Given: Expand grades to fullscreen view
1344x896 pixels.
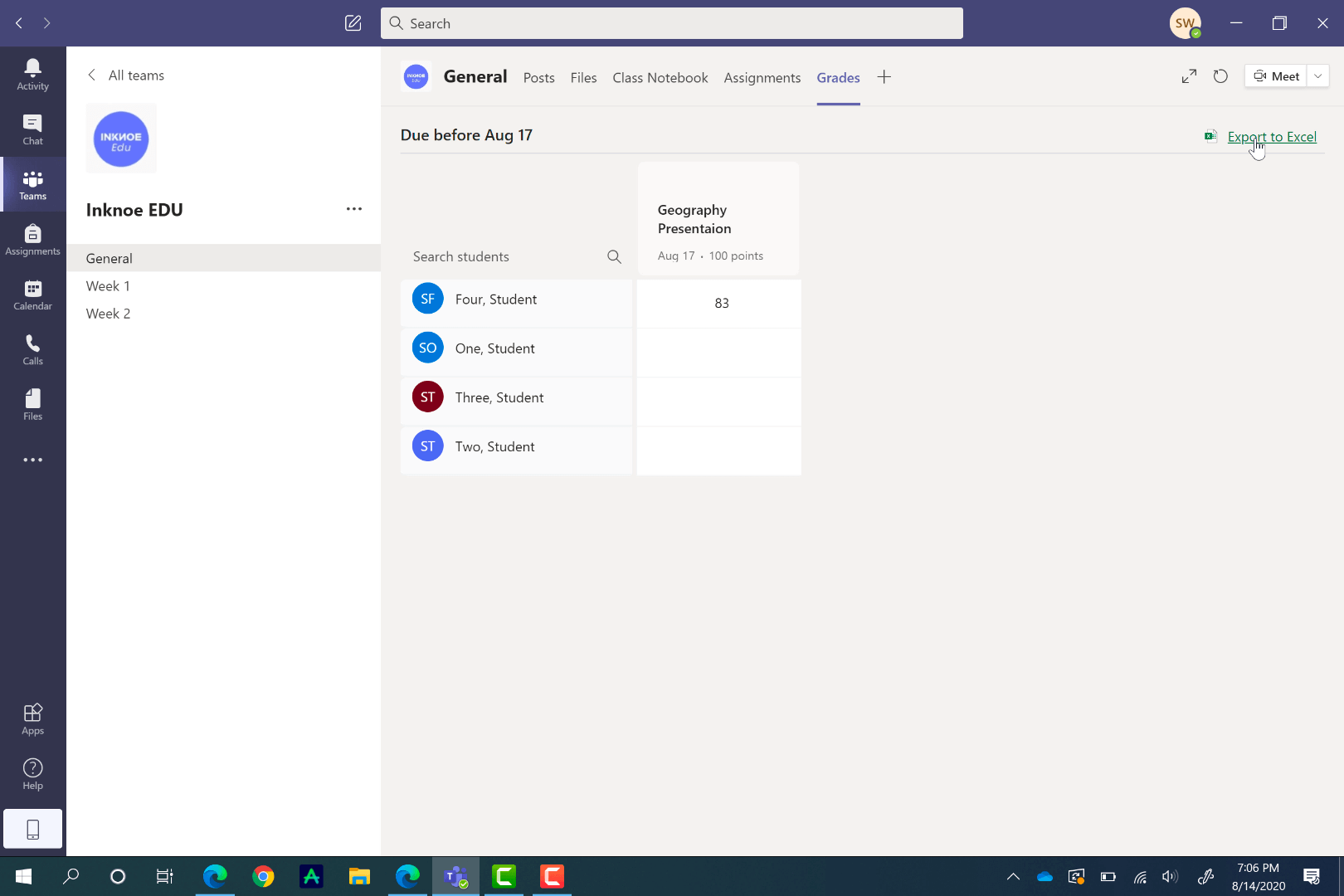Looking at the screenshot, I should coord(1188,75).
